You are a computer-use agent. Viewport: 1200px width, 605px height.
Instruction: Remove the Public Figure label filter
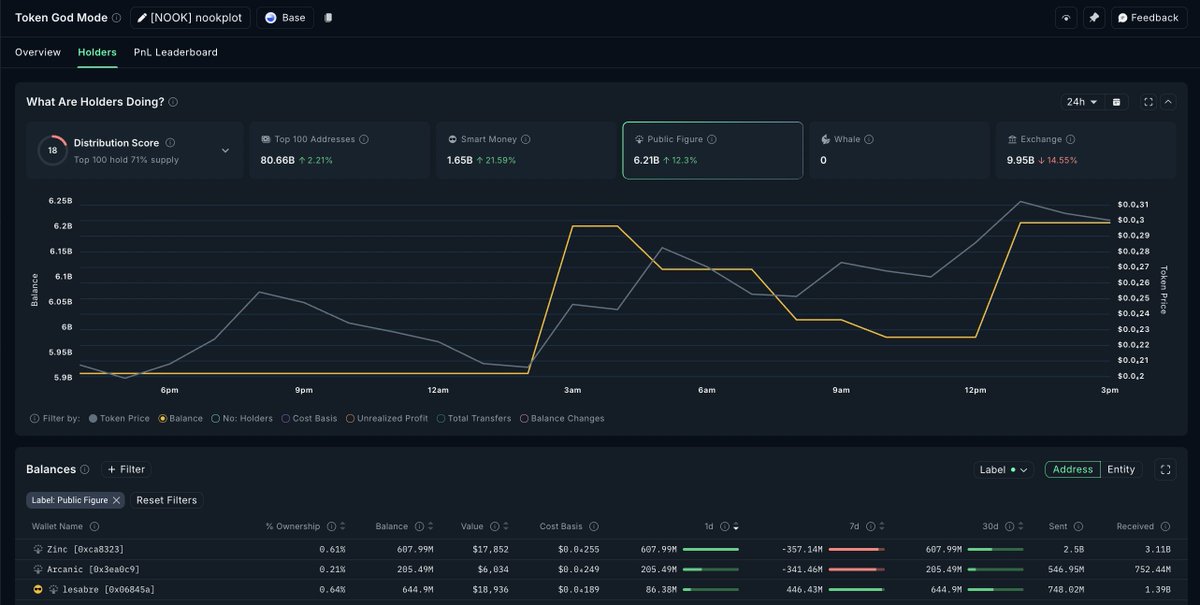[116, 500]
